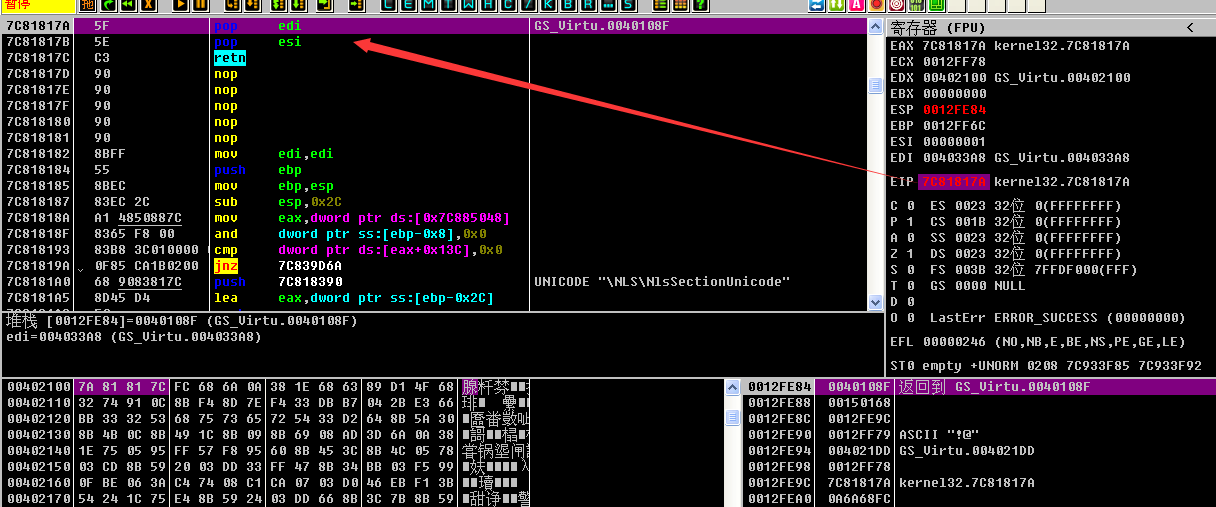The width and height of the screenshot is (1216, 507).
Task: Click the left arrow in registers header
Action: 1190,27
